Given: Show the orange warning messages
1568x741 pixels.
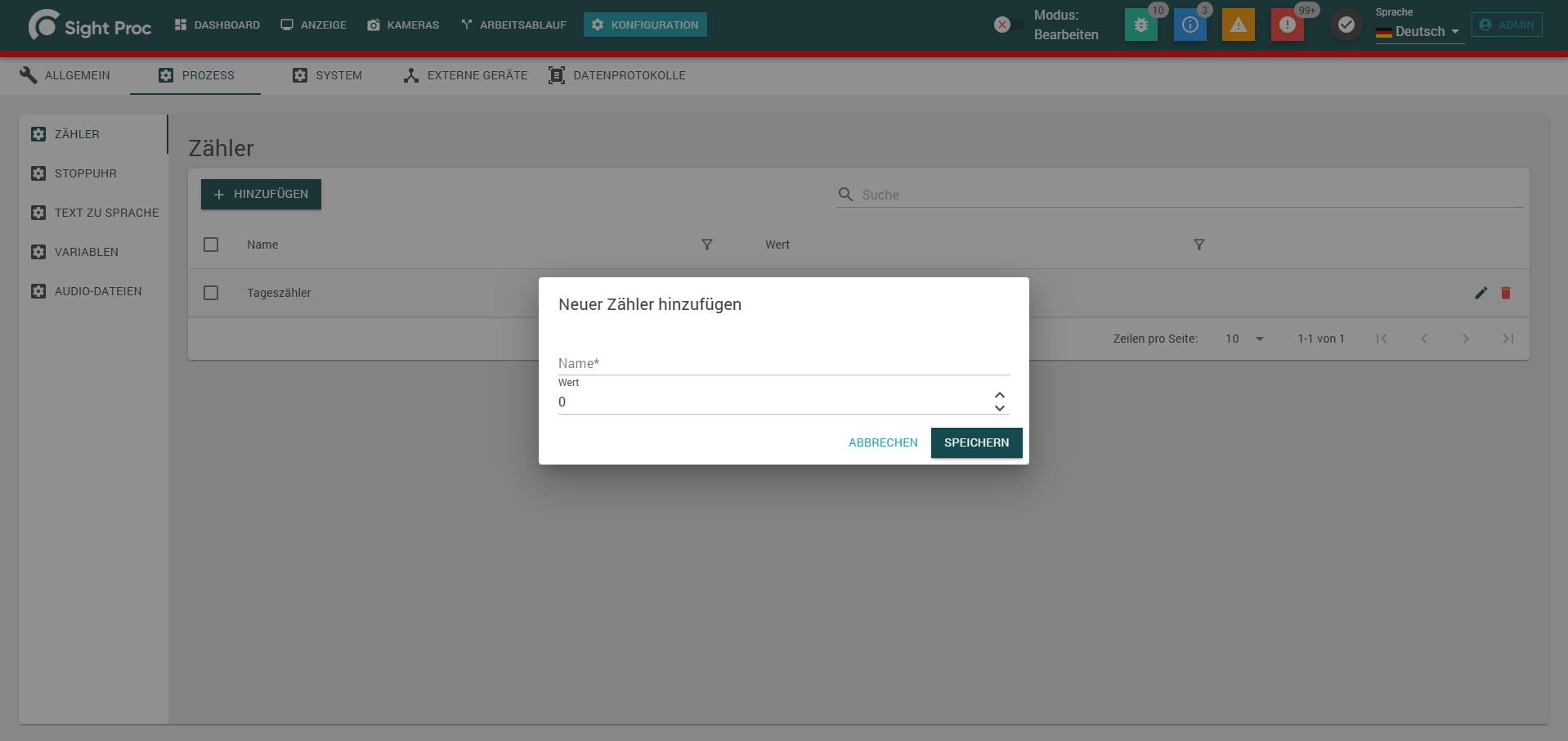Looking at the screenshot, I should point(1239,25).
